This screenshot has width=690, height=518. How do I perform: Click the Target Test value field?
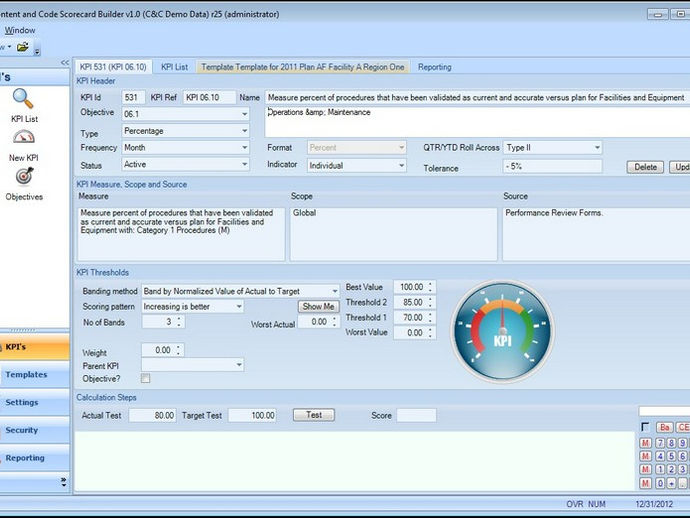[x=252, y=415]
